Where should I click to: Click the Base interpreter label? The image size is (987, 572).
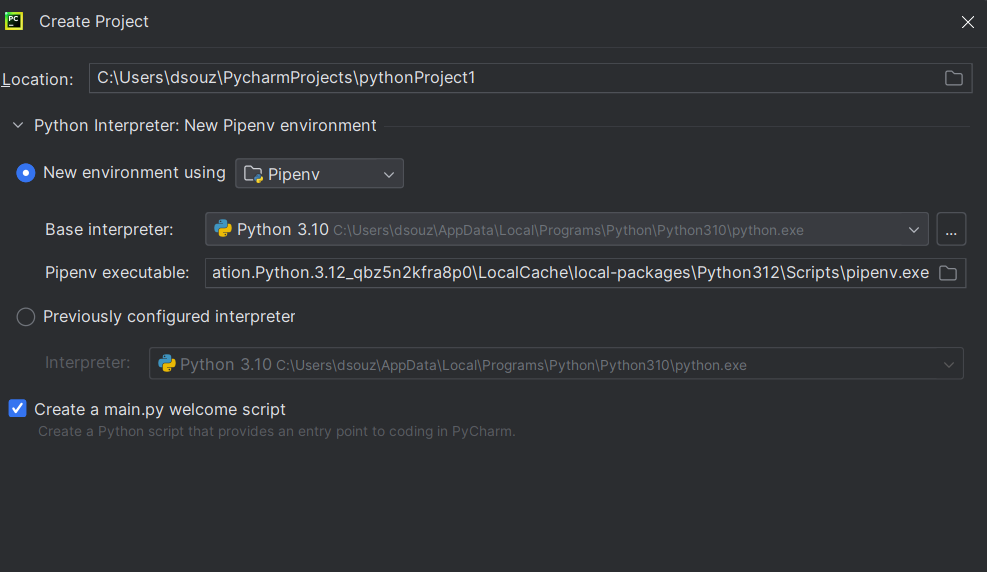click(109, 230)
